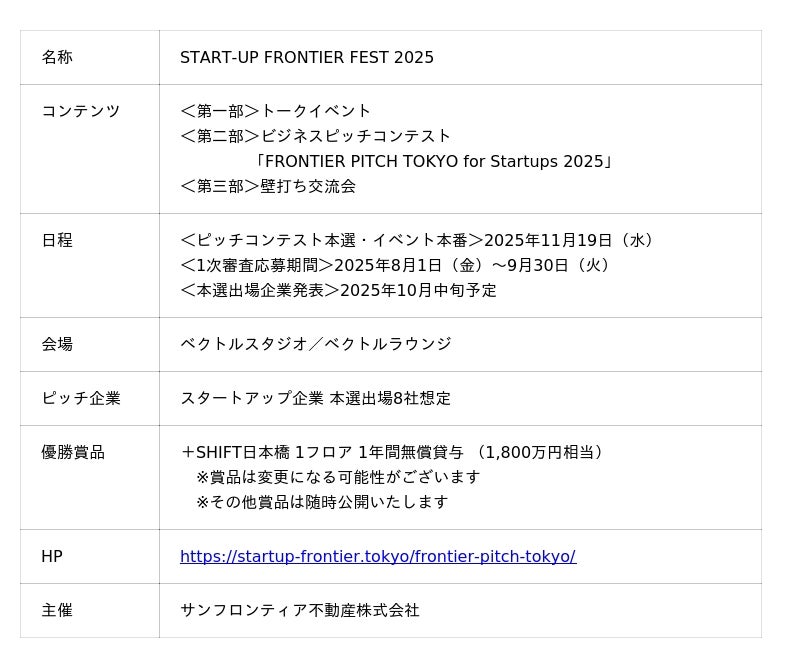This screenshot has height=668, width=800.
Task: Click the 2025年11月19日 event date line
Action: (x=417, y=240)
